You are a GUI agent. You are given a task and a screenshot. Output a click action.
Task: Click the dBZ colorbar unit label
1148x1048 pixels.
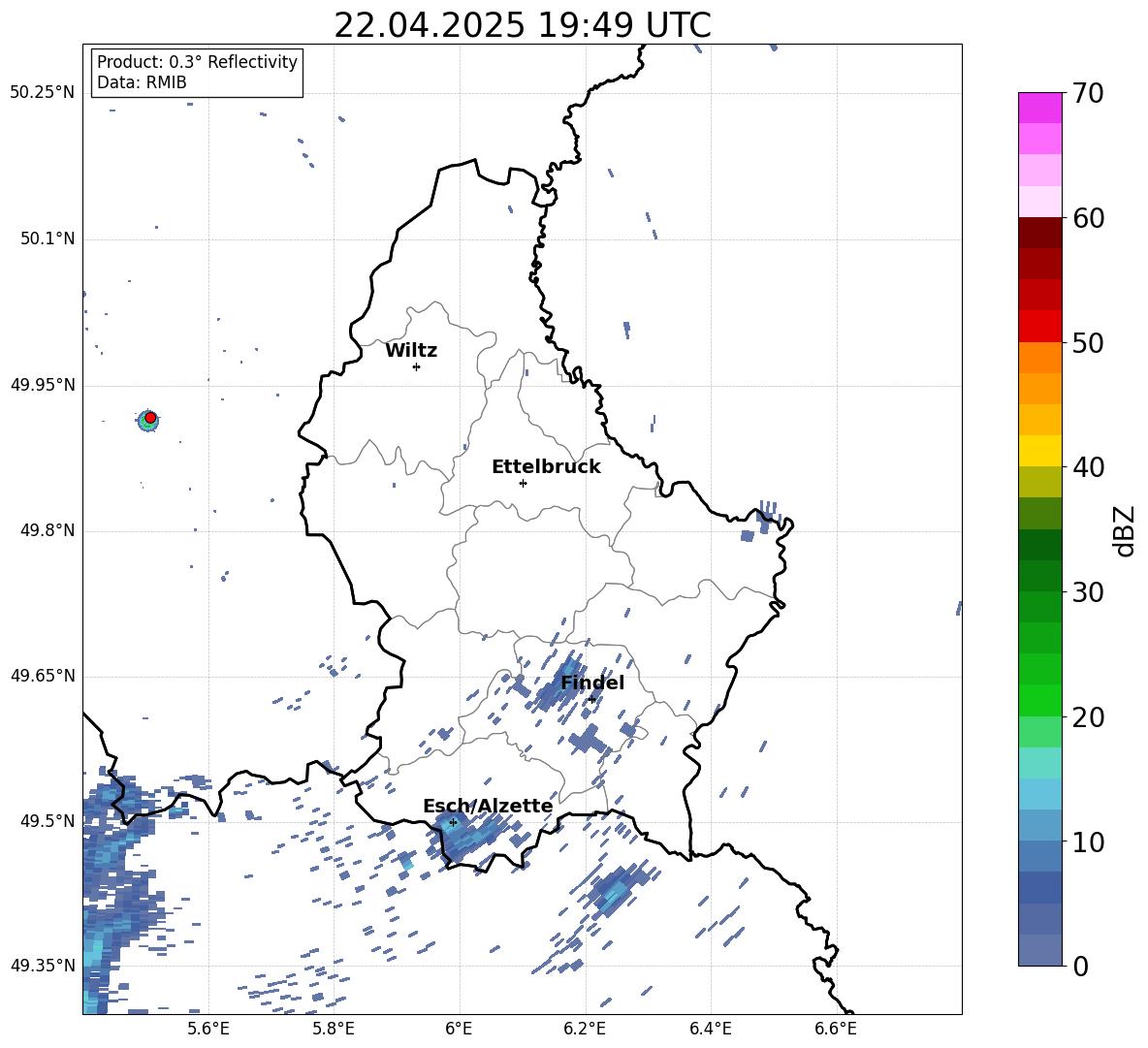(x=1125, y=530)
